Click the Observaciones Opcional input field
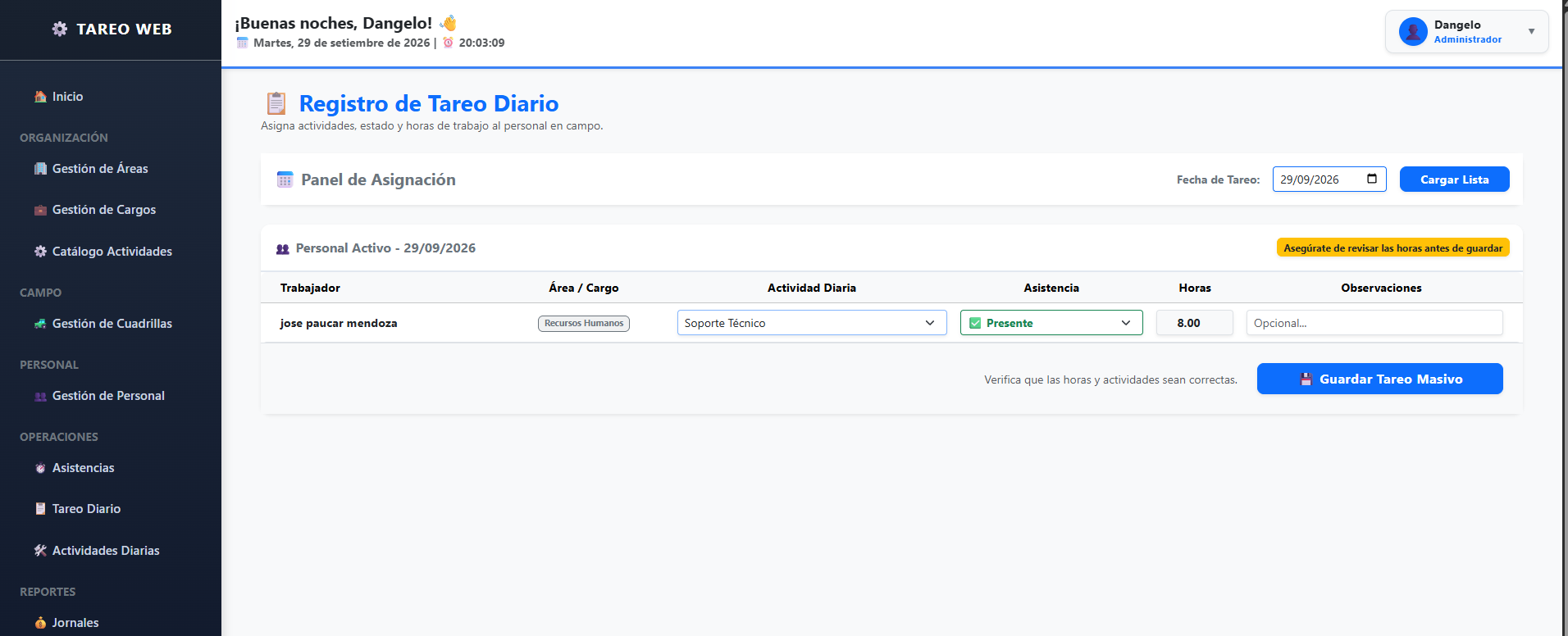 pos(1374,323)
